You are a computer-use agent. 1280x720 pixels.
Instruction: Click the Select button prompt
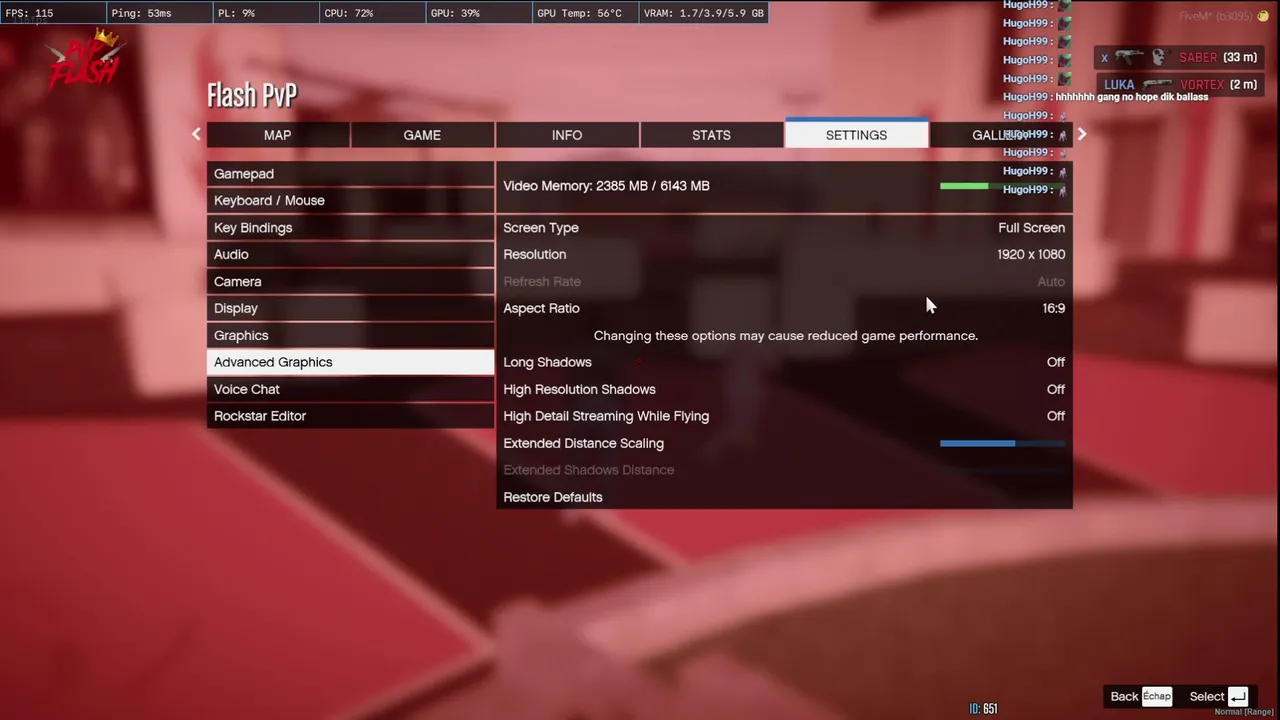[1219, 696]
